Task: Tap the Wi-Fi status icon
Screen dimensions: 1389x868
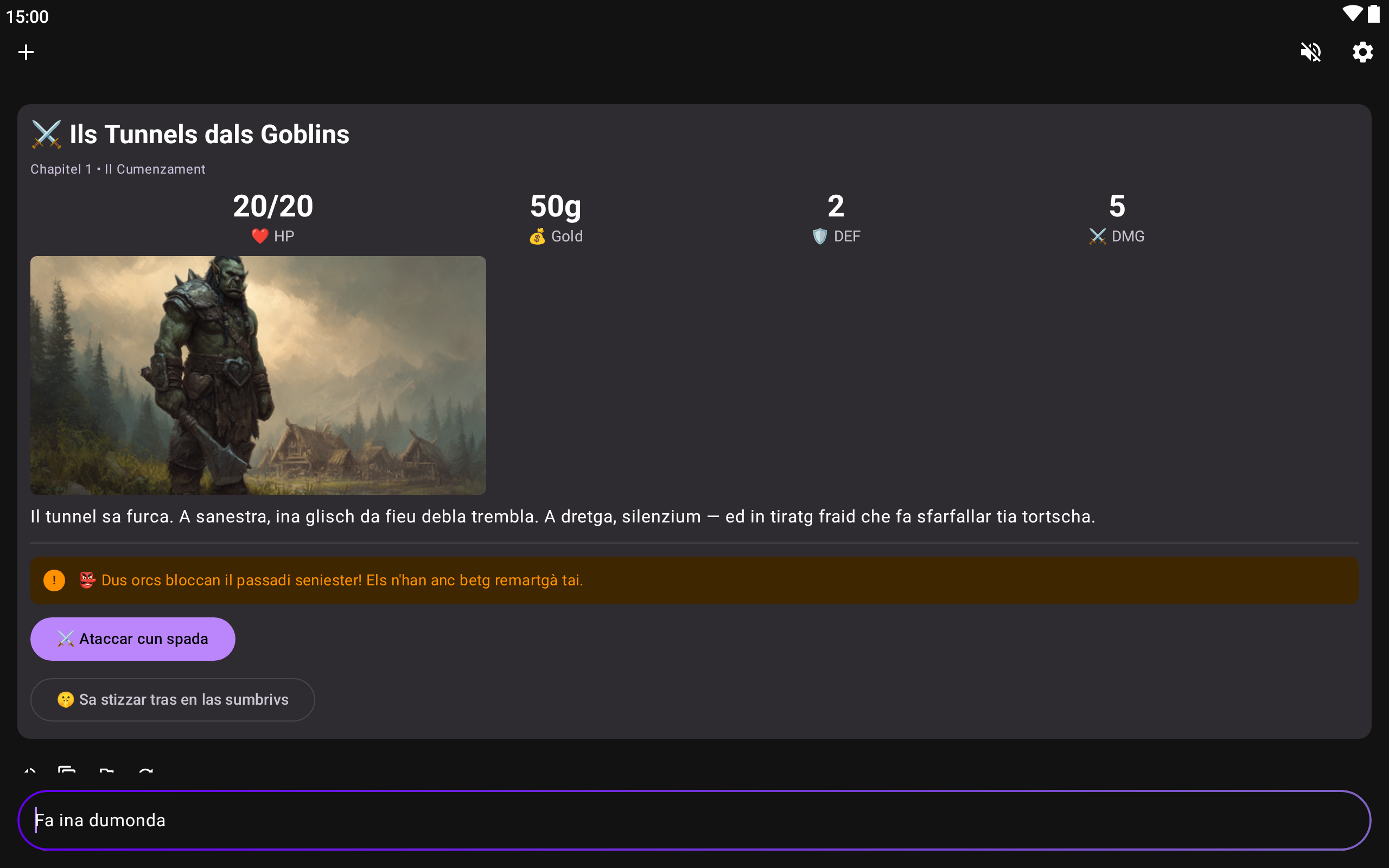Action: (x=1352, y=14)
